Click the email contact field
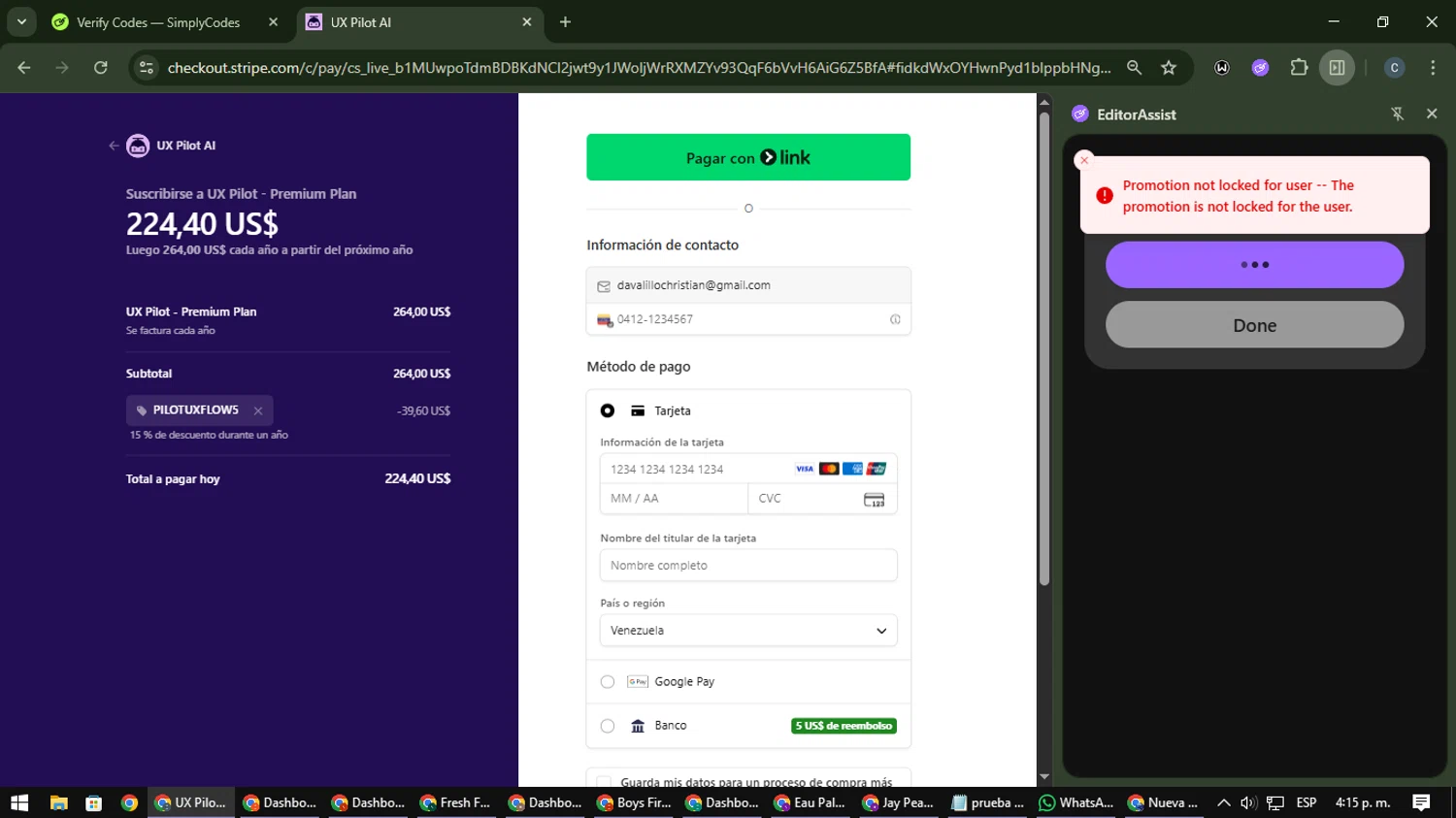The height and width of the screenshot is (818, 1456). (748, 285)
